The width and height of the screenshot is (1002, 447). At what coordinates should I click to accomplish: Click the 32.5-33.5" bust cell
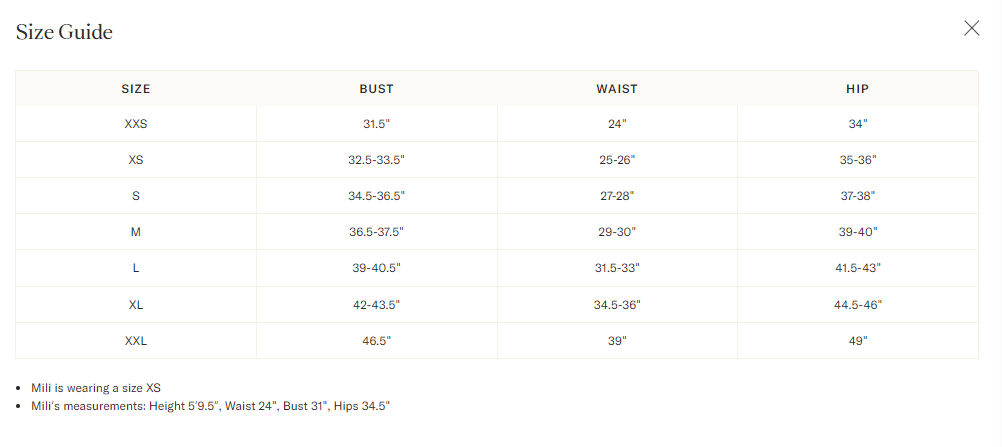[x=376, y=160]
